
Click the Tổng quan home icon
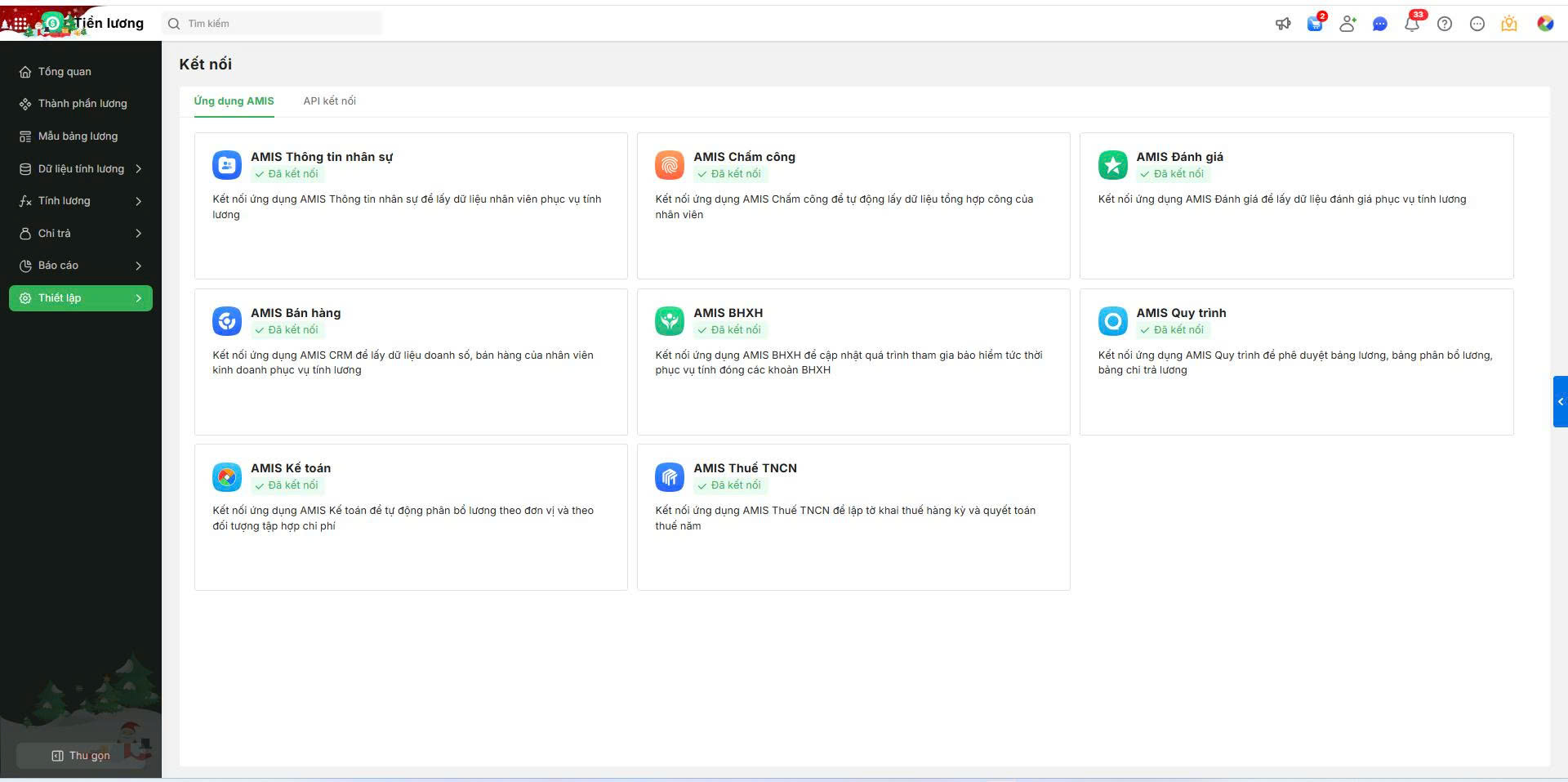tap(25, 72)
